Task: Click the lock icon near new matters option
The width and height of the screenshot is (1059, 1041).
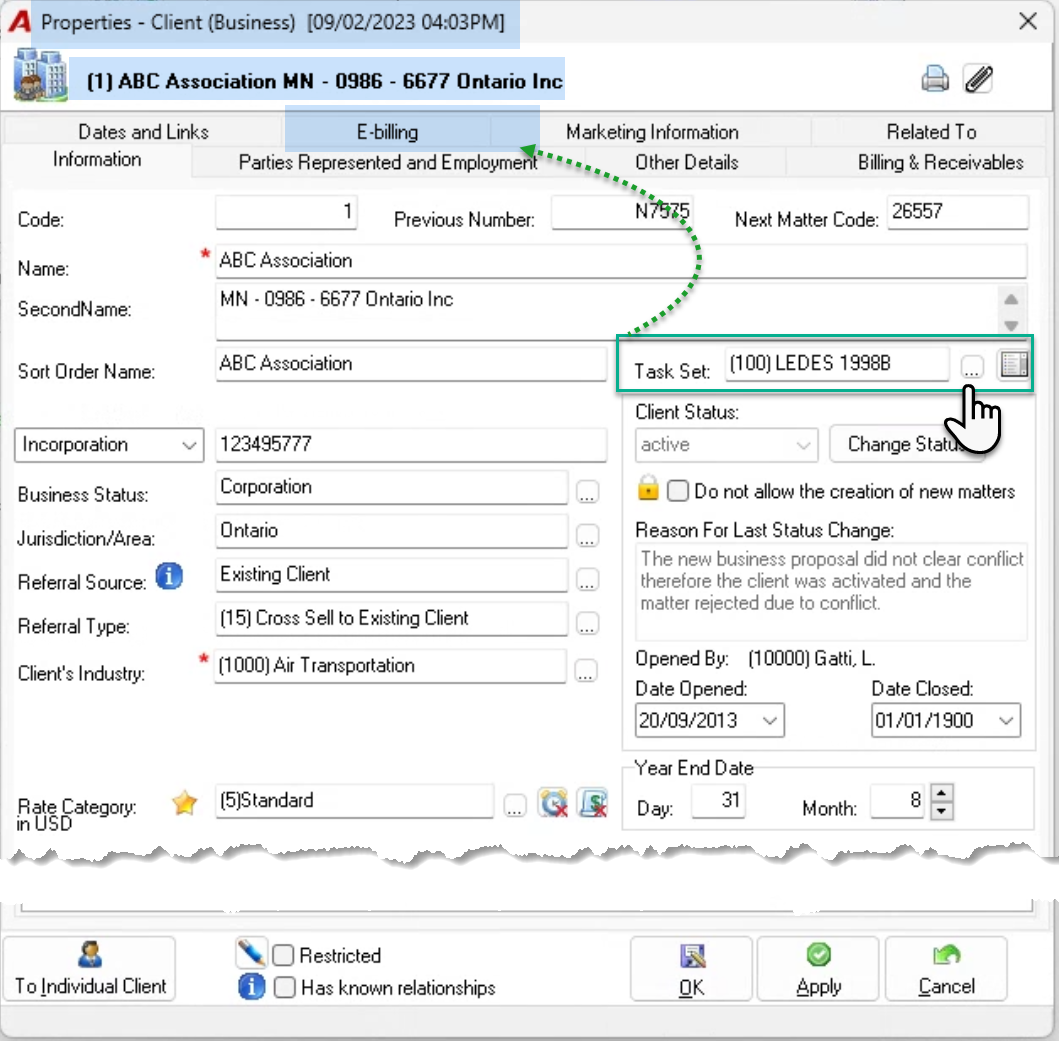Action: coord(648,488)
